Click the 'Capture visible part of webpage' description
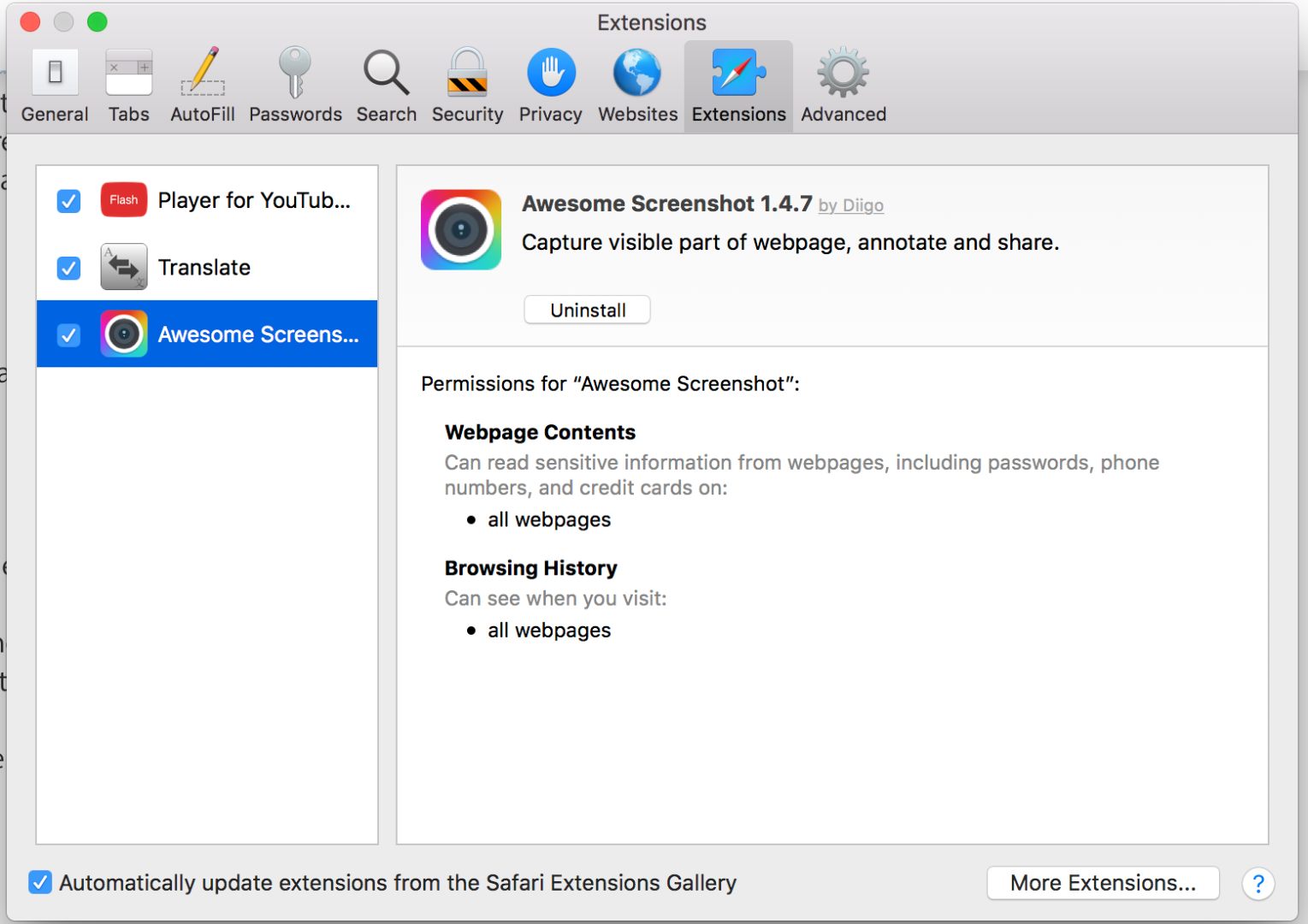The height and width of the screenshot is (924, 1308). point(790,243)
